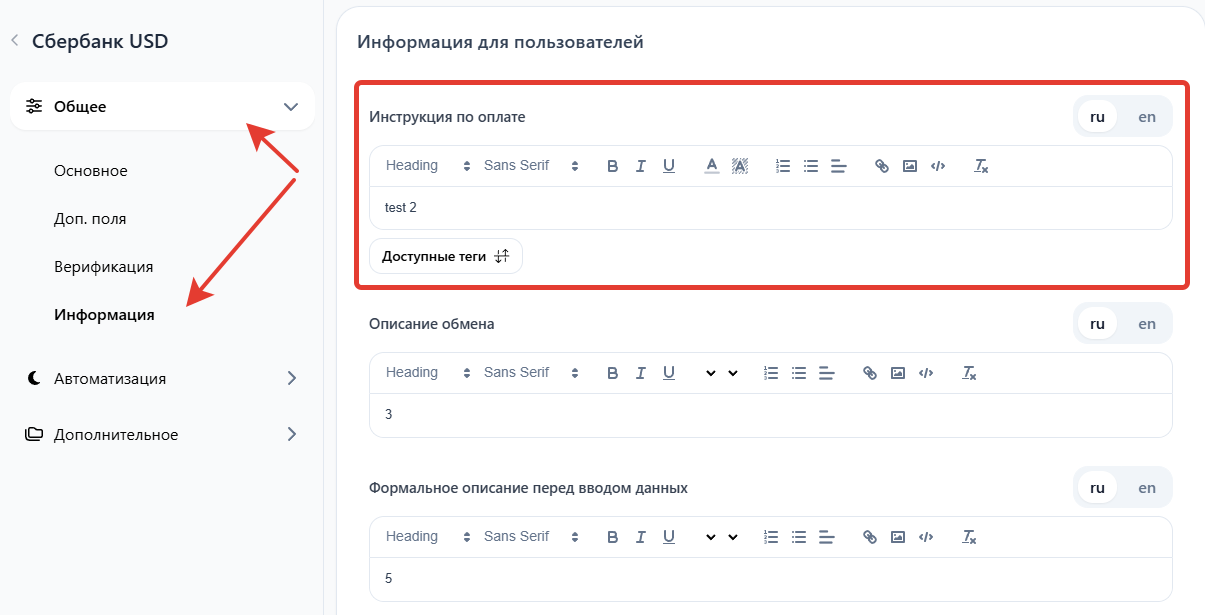Click into the text area containing test 2

pyautogui.click(x=770, y=208)
